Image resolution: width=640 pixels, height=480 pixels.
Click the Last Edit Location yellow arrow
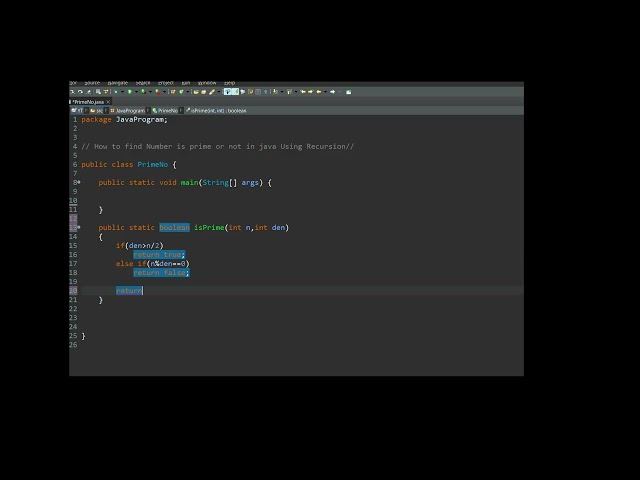tap(303, 92)
